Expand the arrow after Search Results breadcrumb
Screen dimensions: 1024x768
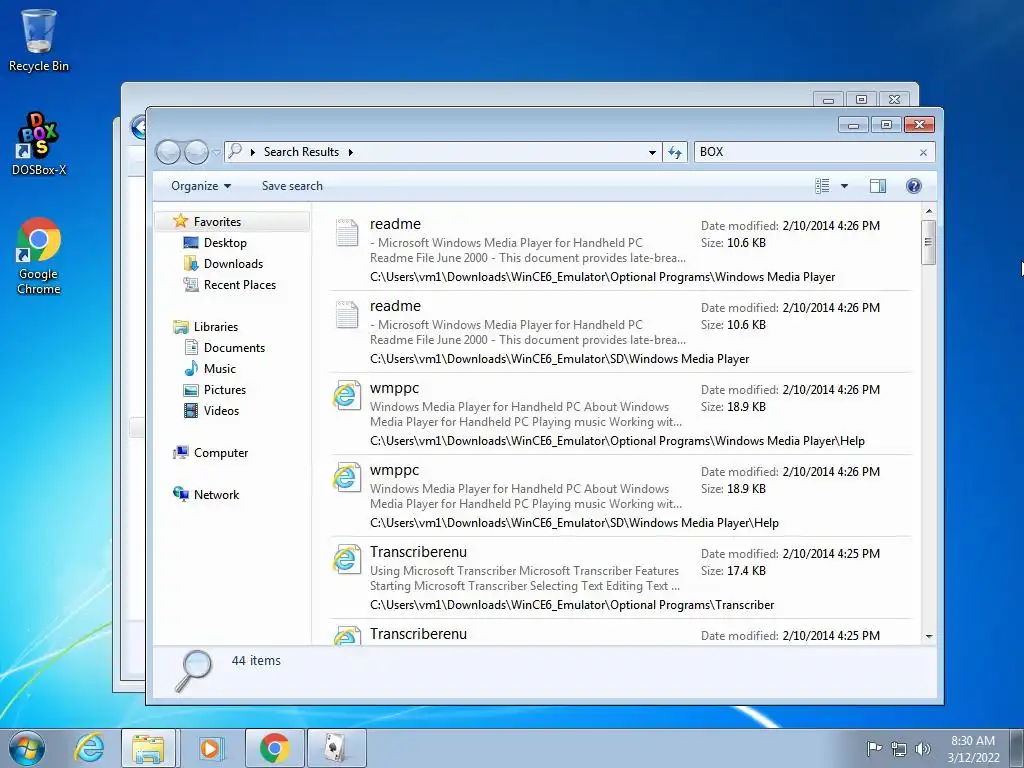(x=351, y=152)
